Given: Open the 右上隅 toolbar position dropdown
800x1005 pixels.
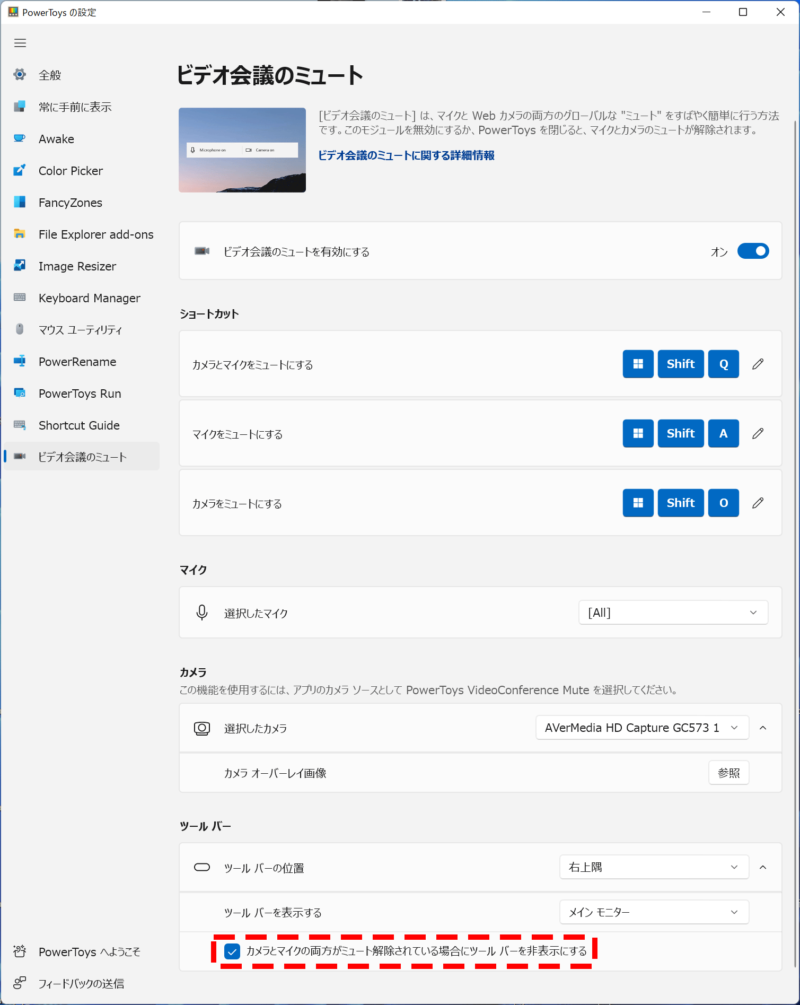Looking at the screenshot, I should coord(654,867).
